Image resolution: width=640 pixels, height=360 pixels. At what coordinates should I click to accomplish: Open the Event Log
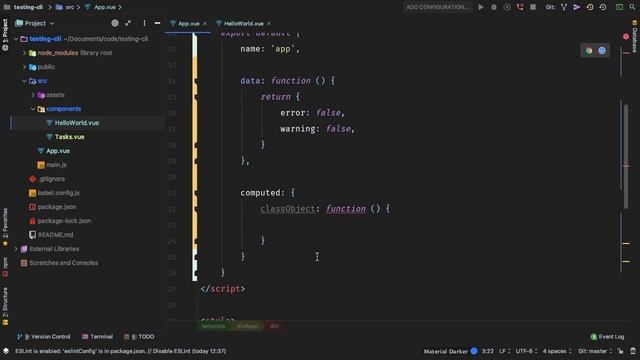[607, 337]
